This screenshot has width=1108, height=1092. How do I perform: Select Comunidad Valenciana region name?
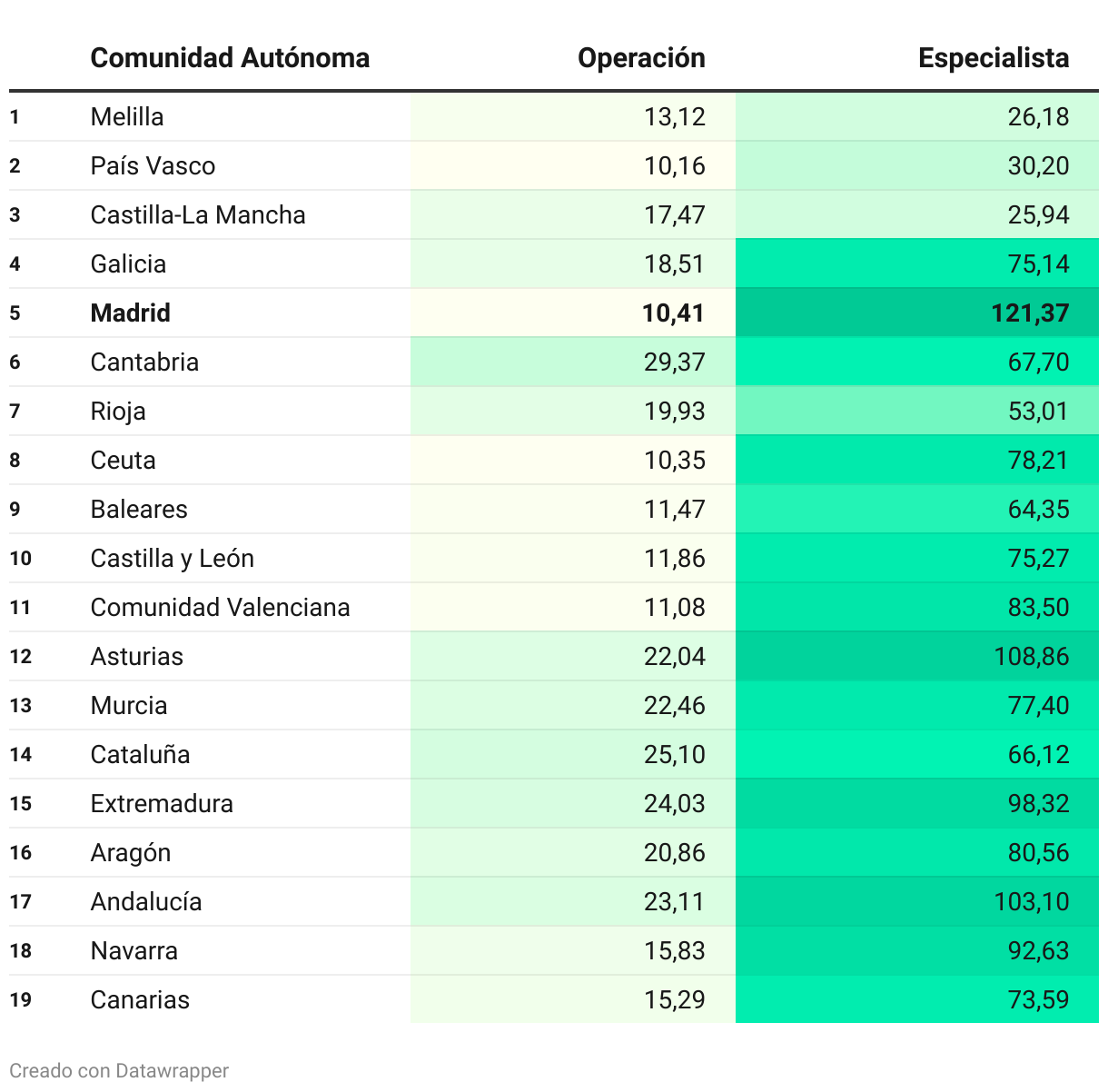(220, 608)
